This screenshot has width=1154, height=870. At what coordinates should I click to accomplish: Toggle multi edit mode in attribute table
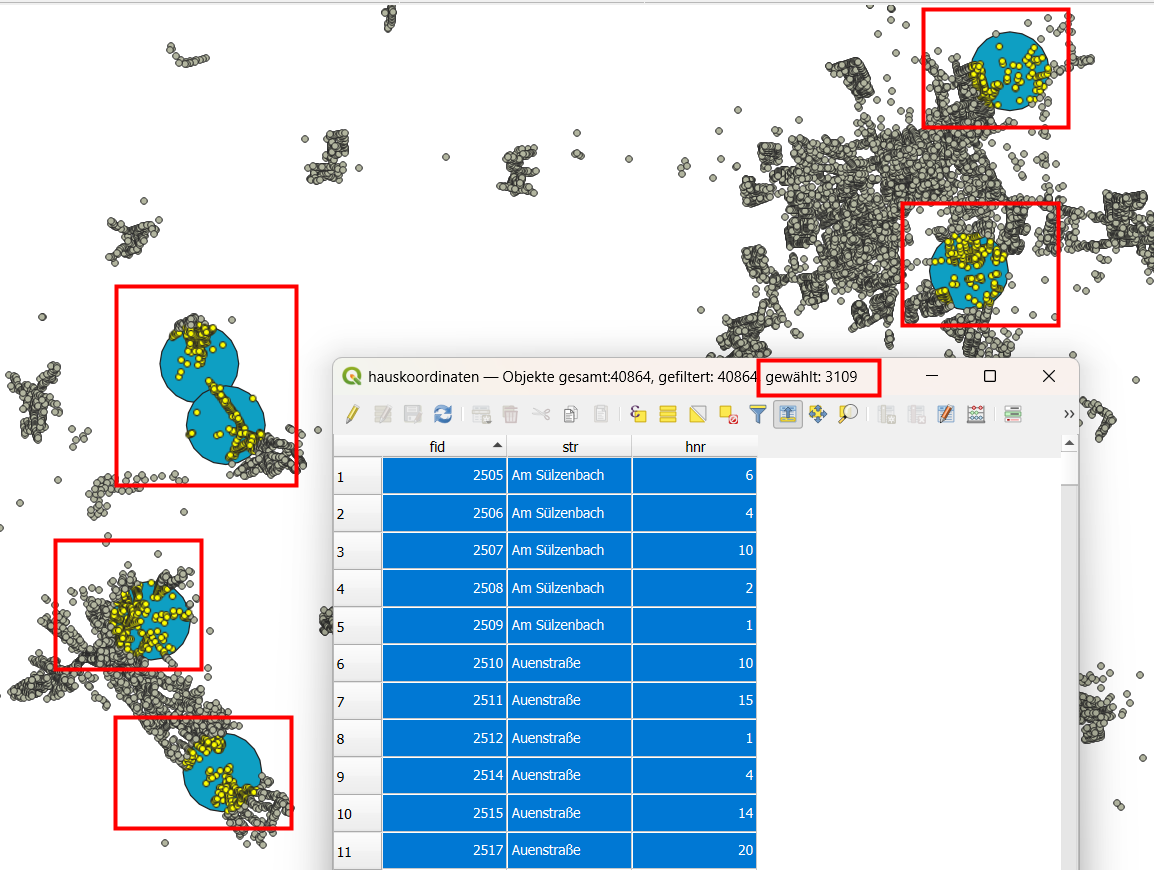383,414
